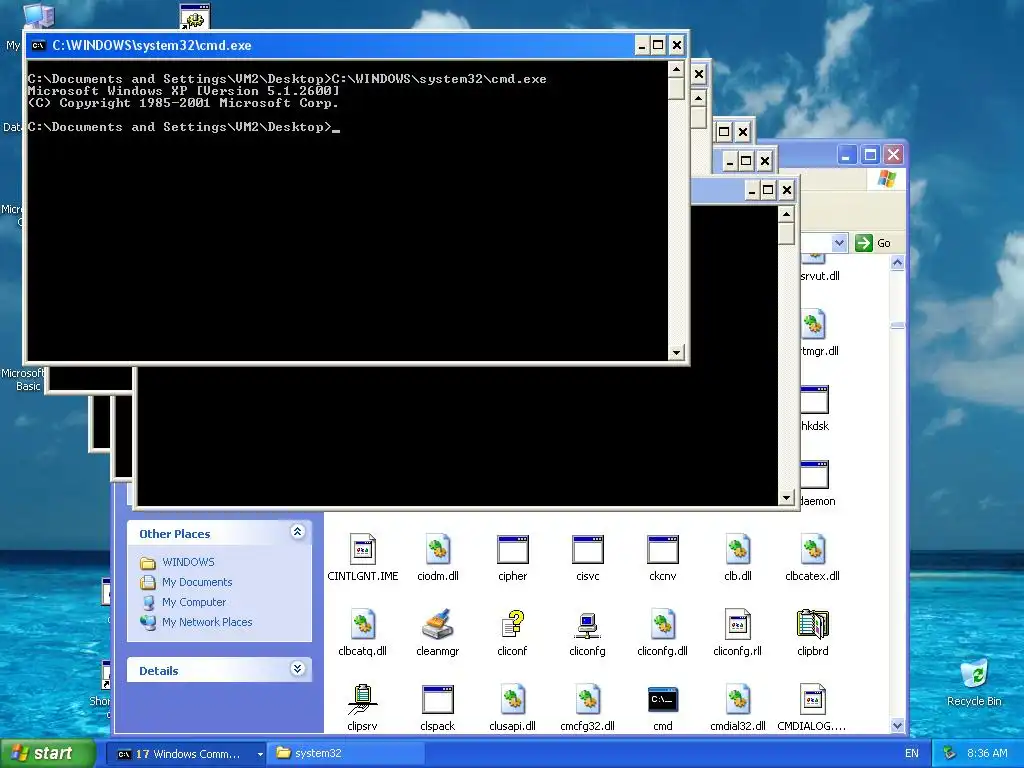
Task: Click the EN language indicator
Action: pos(912,754)
